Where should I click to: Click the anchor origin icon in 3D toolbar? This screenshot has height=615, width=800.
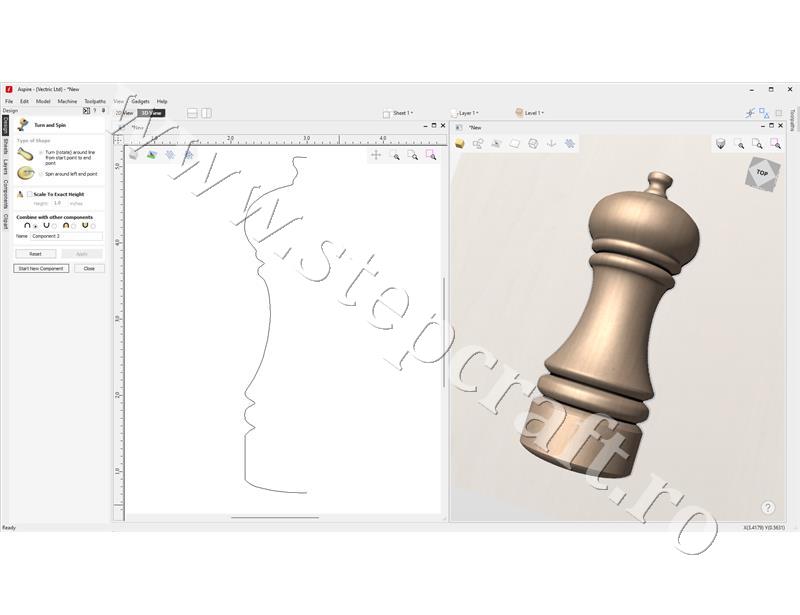pos(552,144)
